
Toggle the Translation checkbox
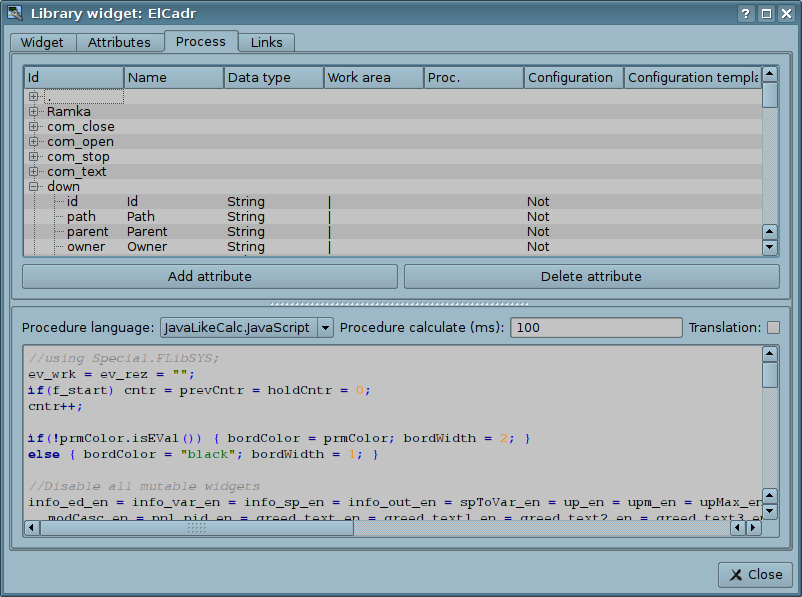coord(773,328)
